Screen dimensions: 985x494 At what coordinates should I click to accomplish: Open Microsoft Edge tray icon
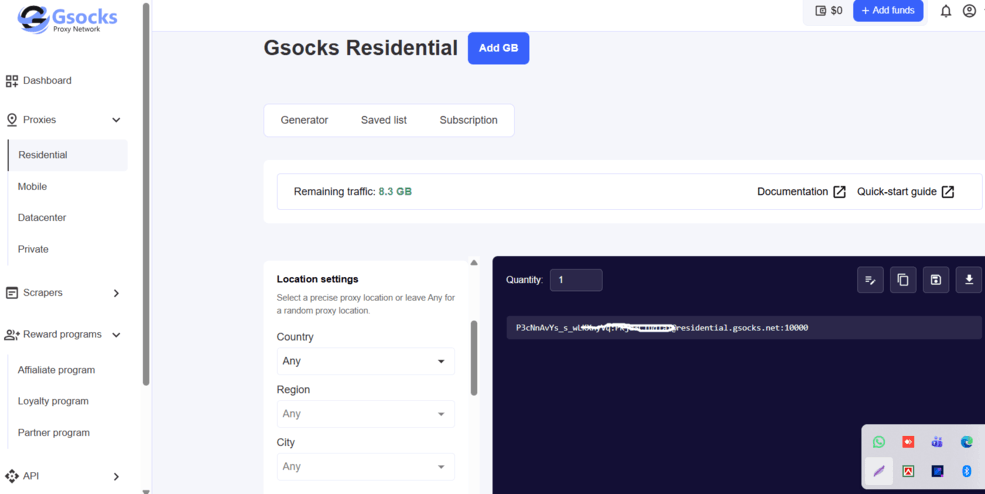[x=967, y=442]
